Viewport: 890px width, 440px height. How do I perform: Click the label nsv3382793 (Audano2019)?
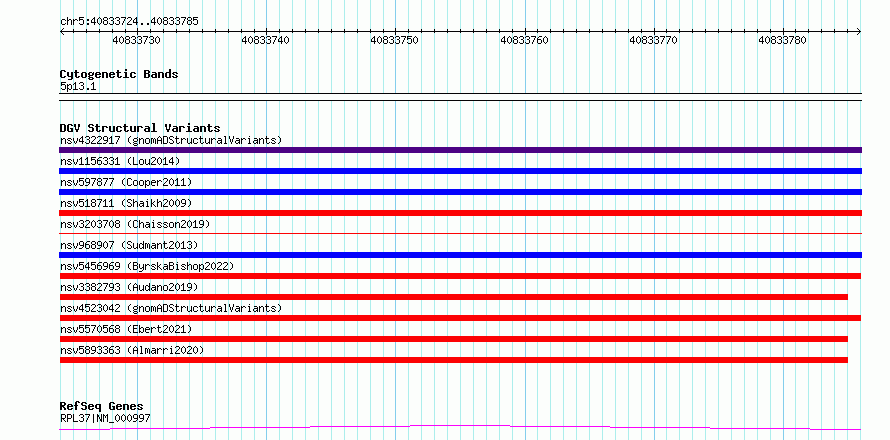129,287
